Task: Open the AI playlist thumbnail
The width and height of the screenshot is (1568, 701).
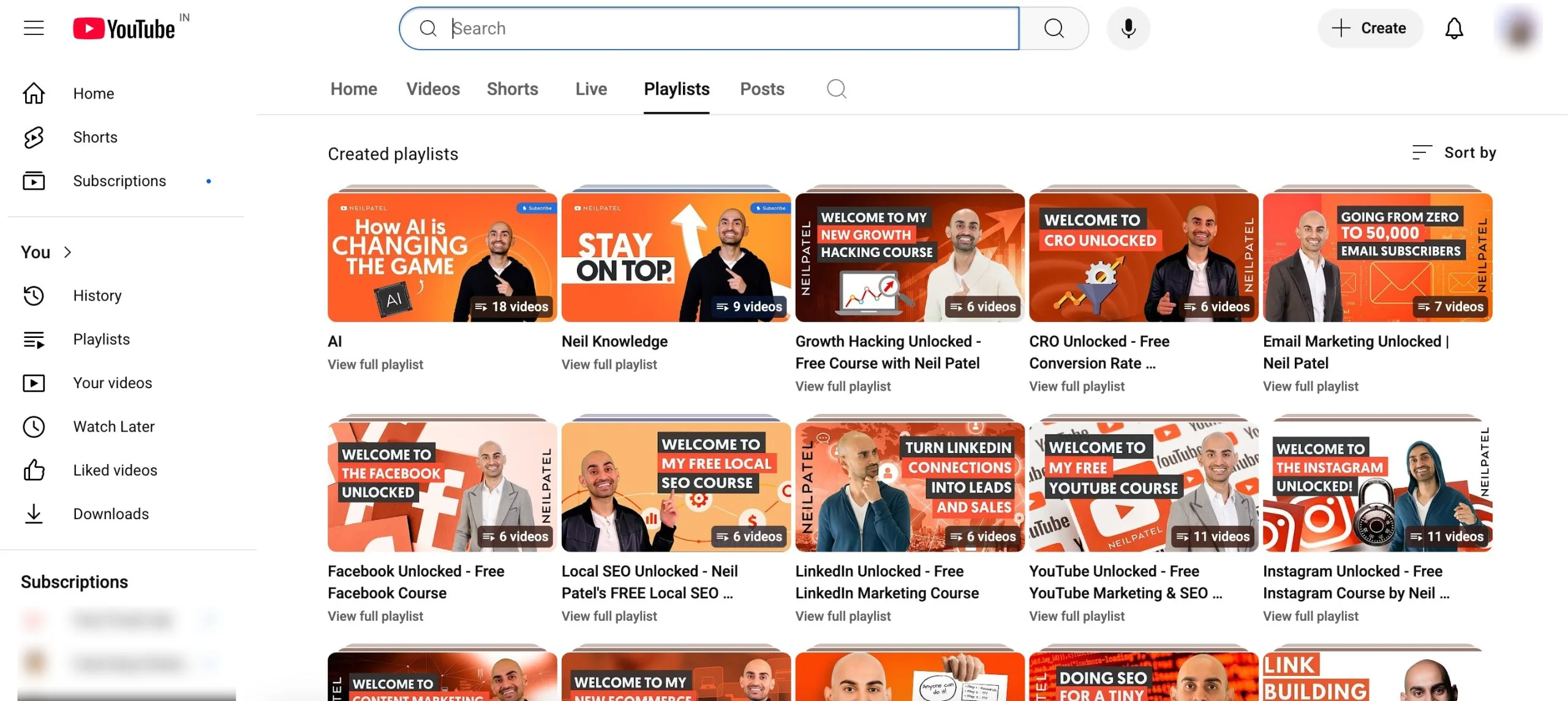Action: pyautogui.click(x=442, y=257)
